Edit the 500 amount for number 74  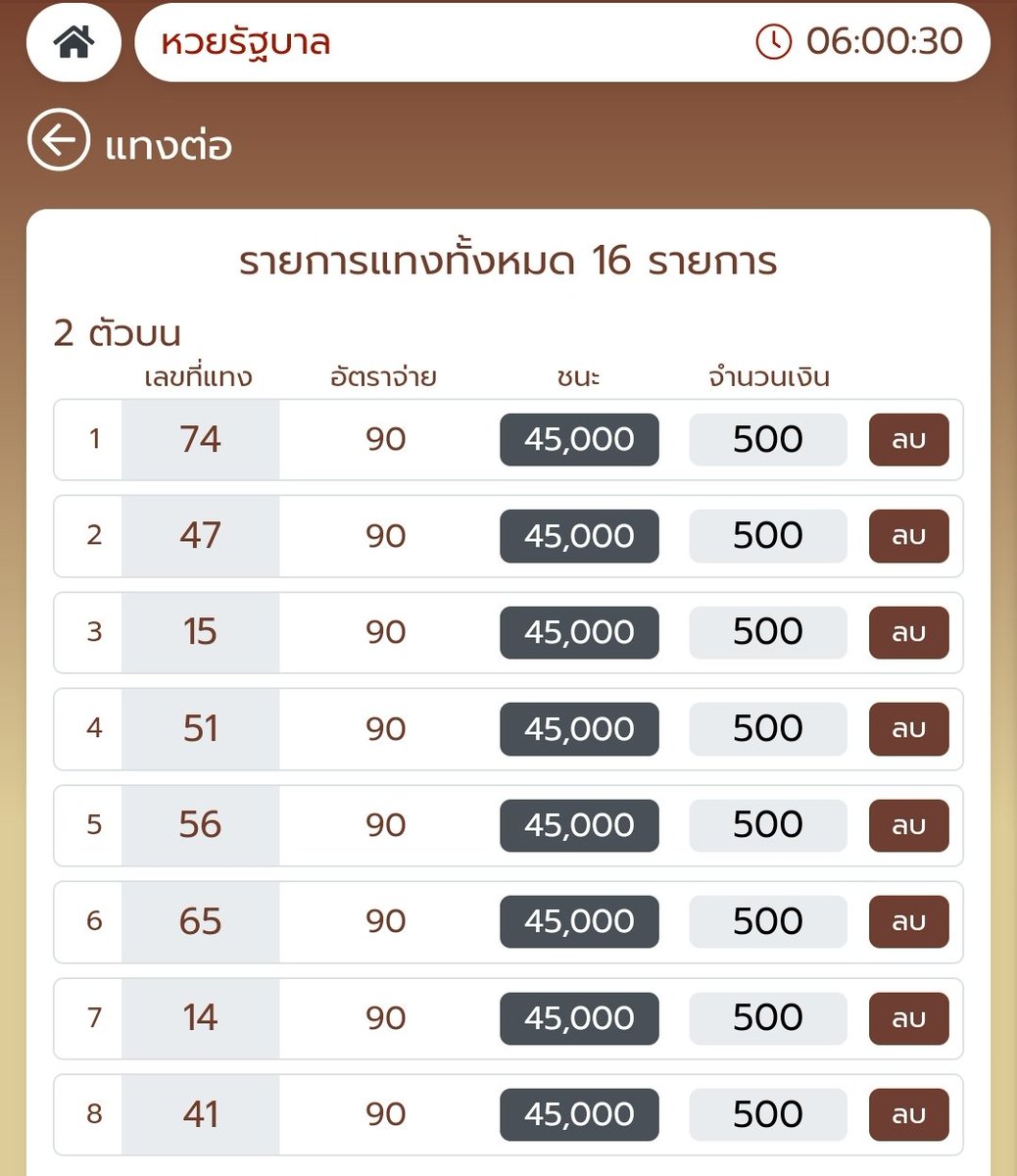pyautogui.click(x=768, y=439)
